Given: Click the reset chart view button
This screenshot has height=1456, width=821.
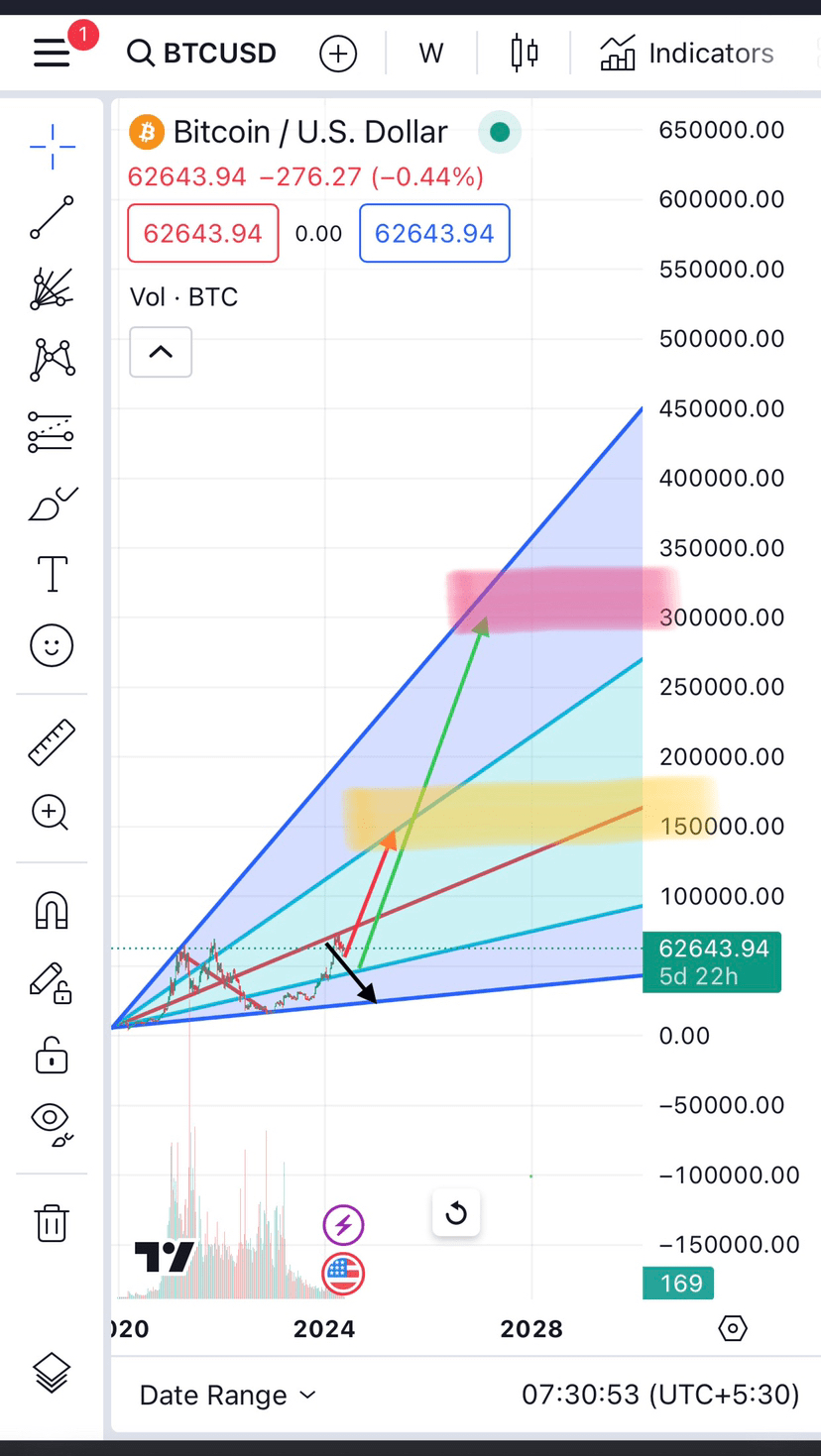Looking at the screenshot, I should point(456,1212).
